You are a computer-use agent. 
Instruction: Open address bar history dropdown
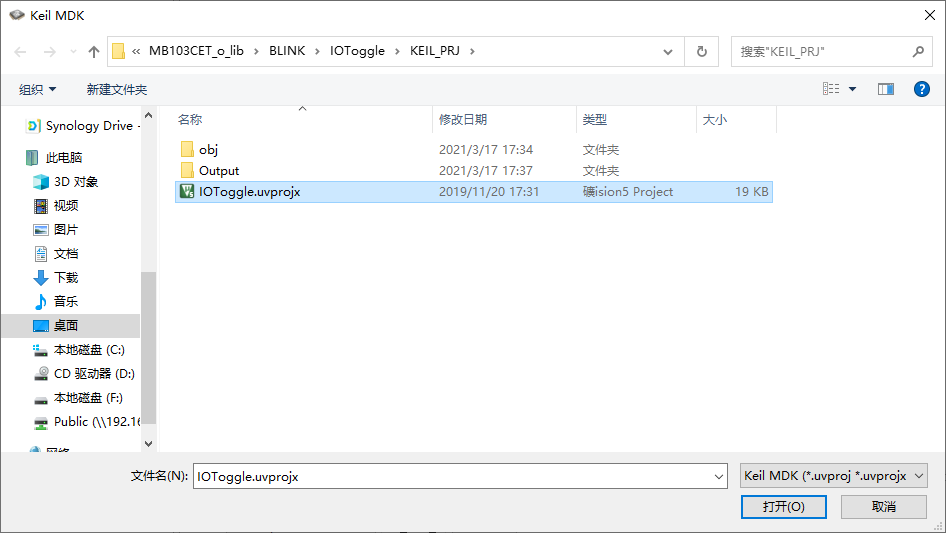[x=668, y=52]
